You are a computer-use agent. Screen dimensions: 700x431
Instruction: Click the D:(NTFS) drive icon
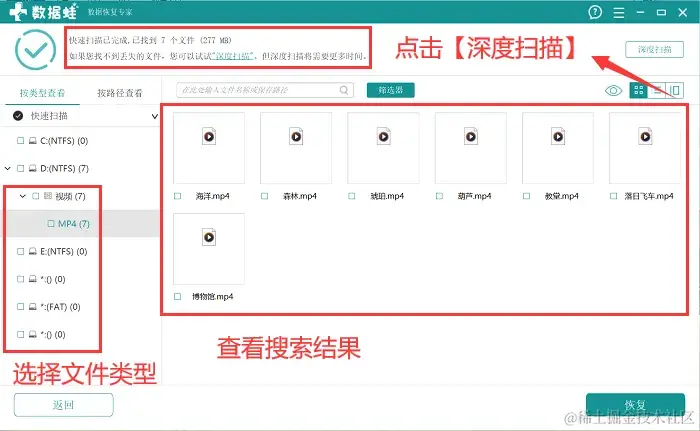[x=33, y=168]
